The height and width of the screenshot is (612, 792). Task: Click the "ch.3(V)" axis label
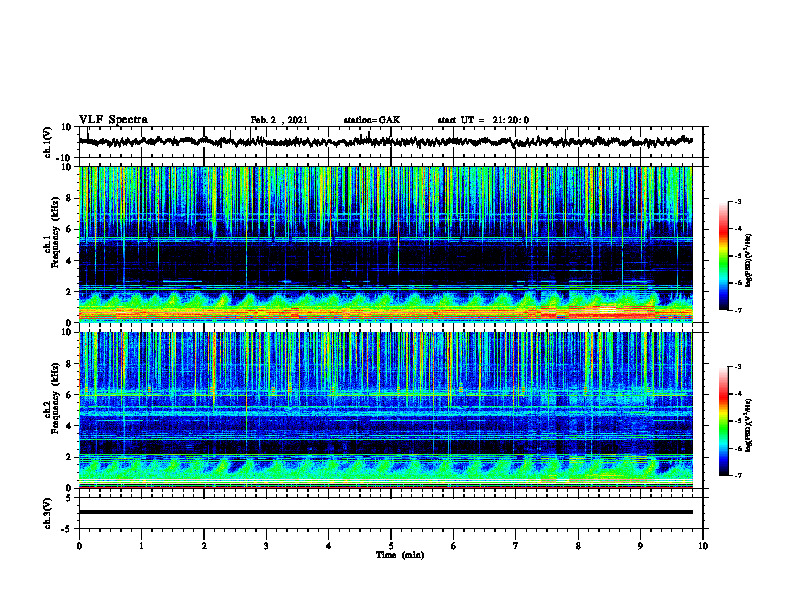(x=48, y=513)
